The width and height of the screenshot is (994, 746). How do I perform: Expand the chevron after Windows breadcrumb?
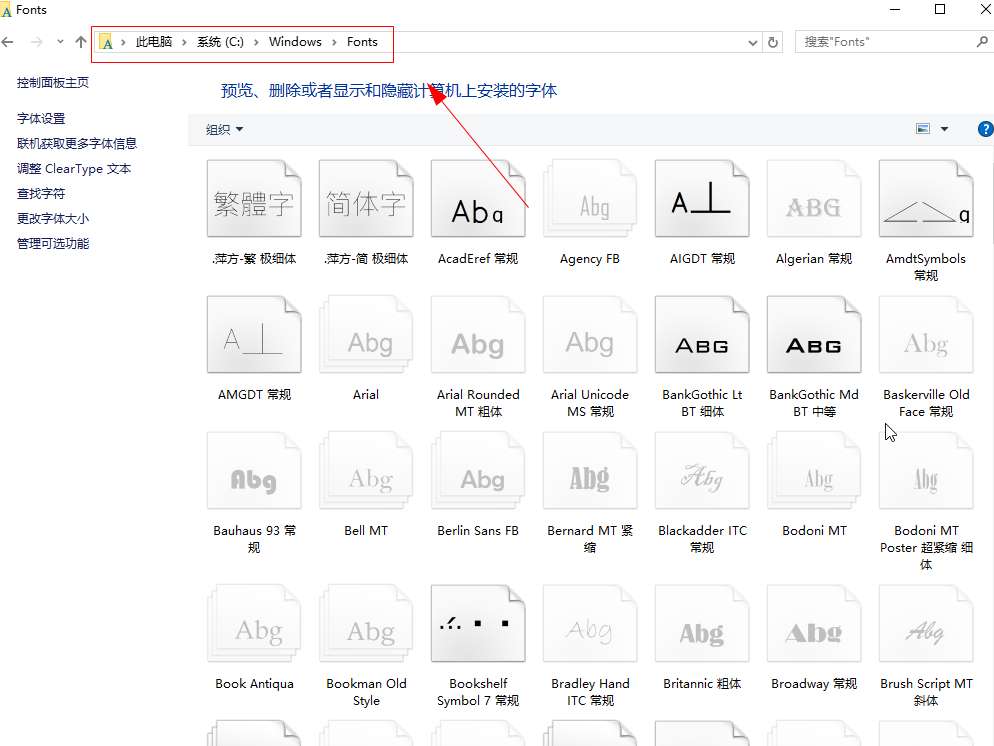click(x=334, y=42)
